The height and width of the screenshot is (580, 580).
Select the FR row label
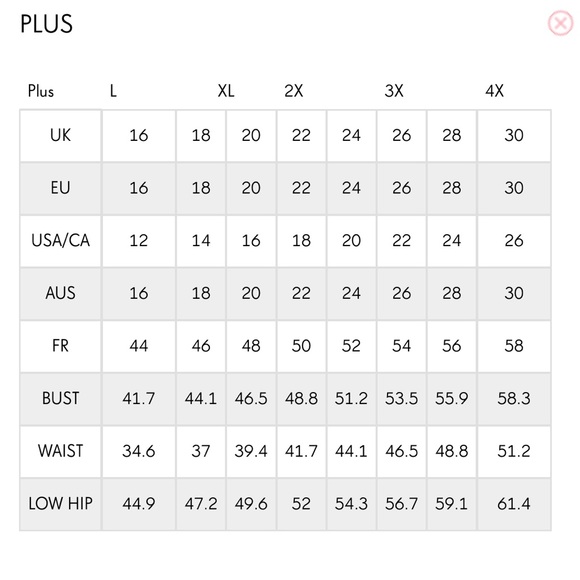(x=60, y=346)
